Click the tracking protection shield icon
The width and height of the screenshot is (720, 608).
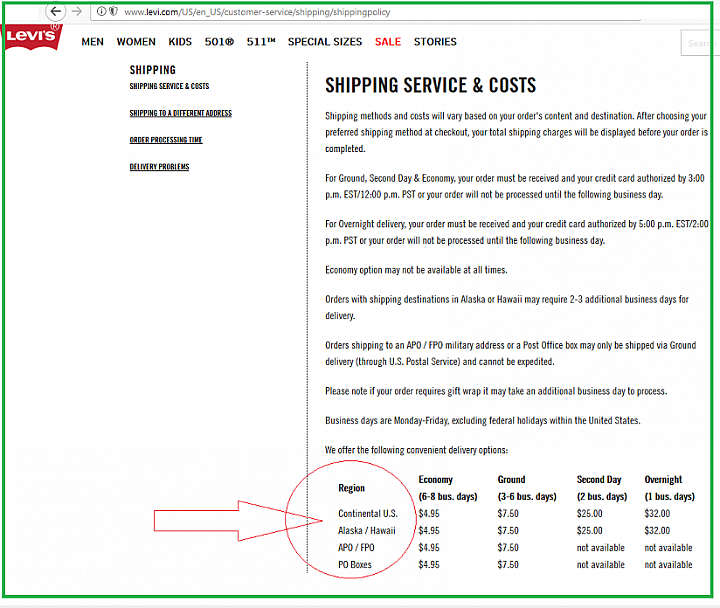pyautogui.click(x=113, y=11)
